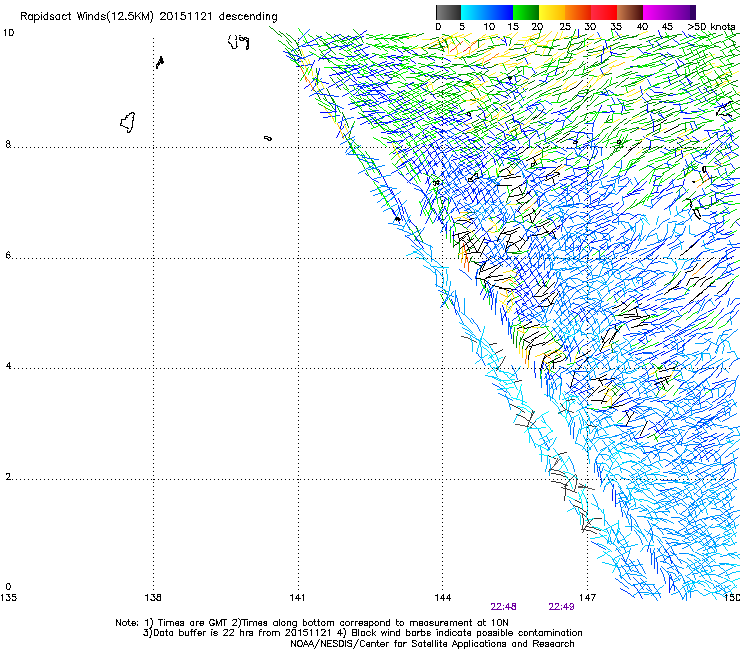The image size is (740, 650).
Task: Select the longitude 141 axis label
Action: tap(297, 598)
